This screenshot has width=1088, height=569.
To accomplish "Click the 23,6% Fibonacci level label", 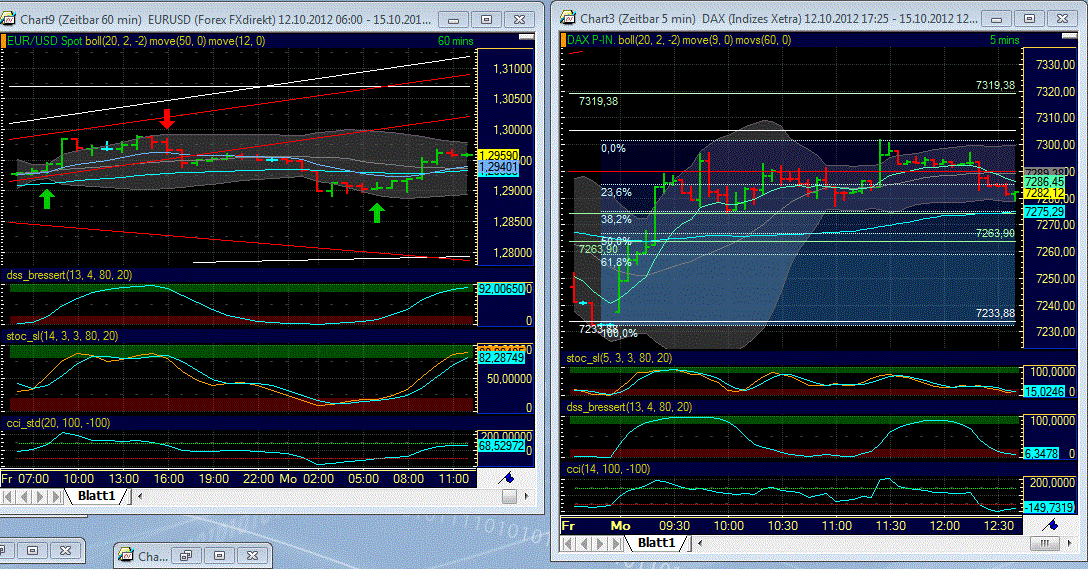I will pyautogui.click(x=616, y=192).
